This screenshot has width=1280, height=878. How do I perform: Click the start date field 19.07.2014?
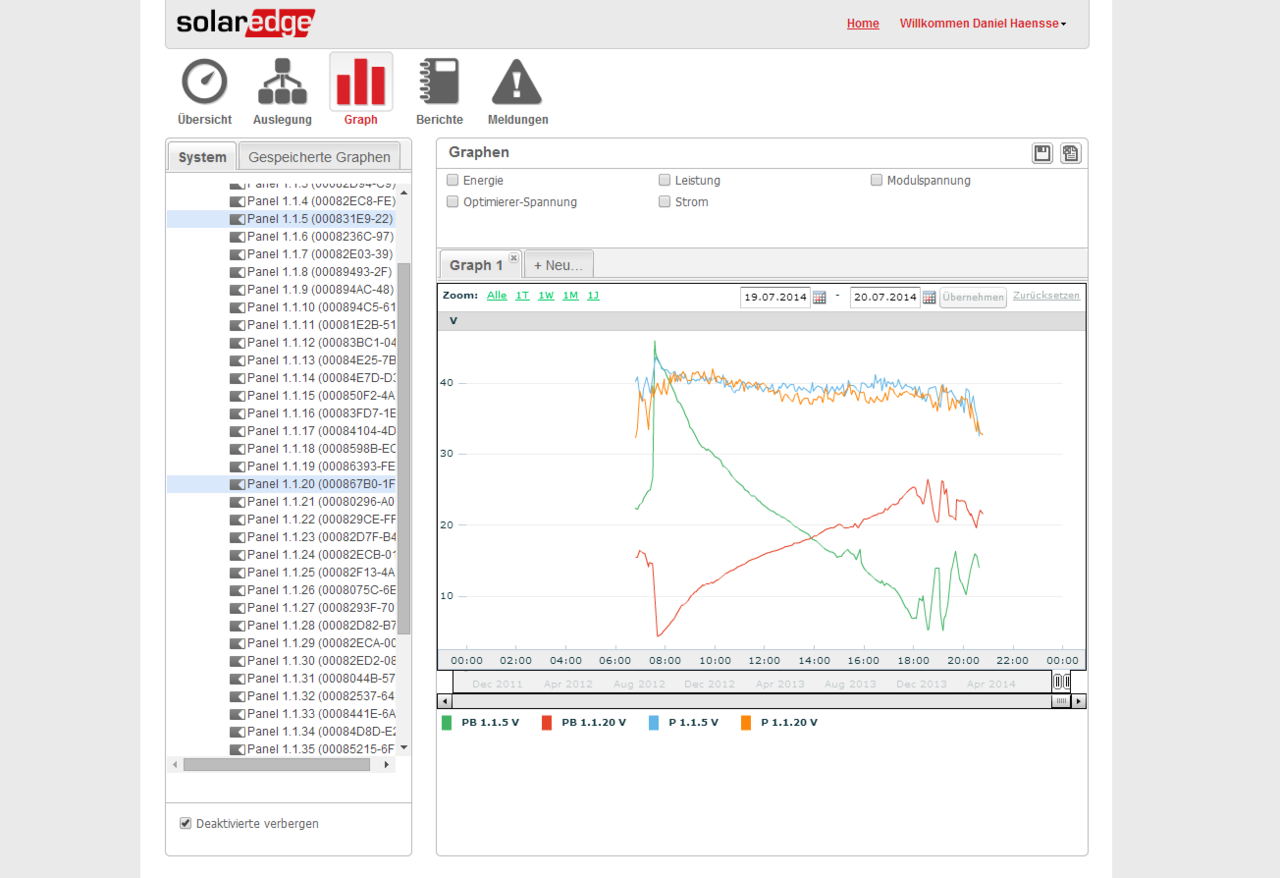pos(774,297)
